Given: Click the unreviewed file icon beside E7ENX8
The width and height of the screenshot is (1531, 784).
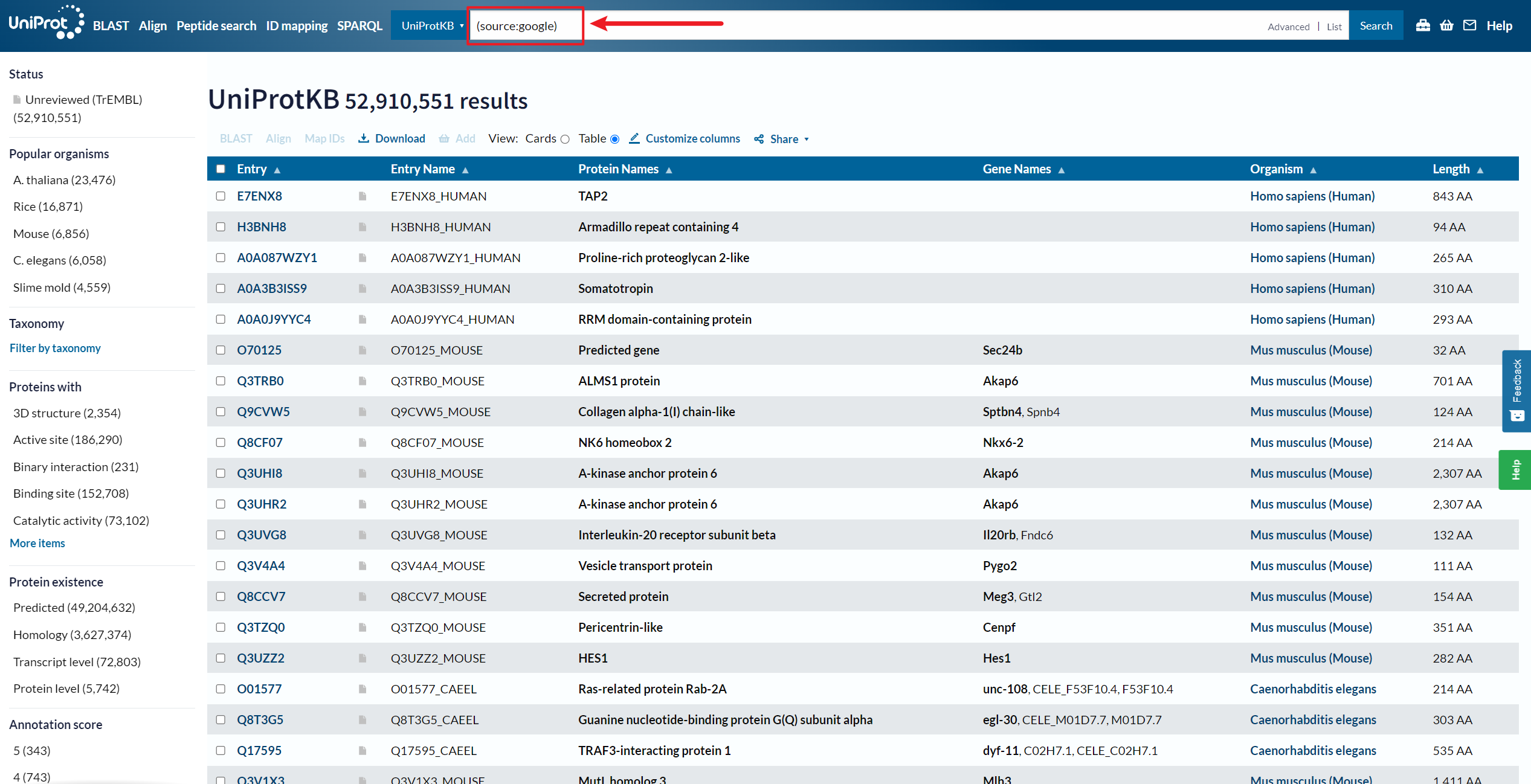Looking at the screenshot, I should [363, 196].
